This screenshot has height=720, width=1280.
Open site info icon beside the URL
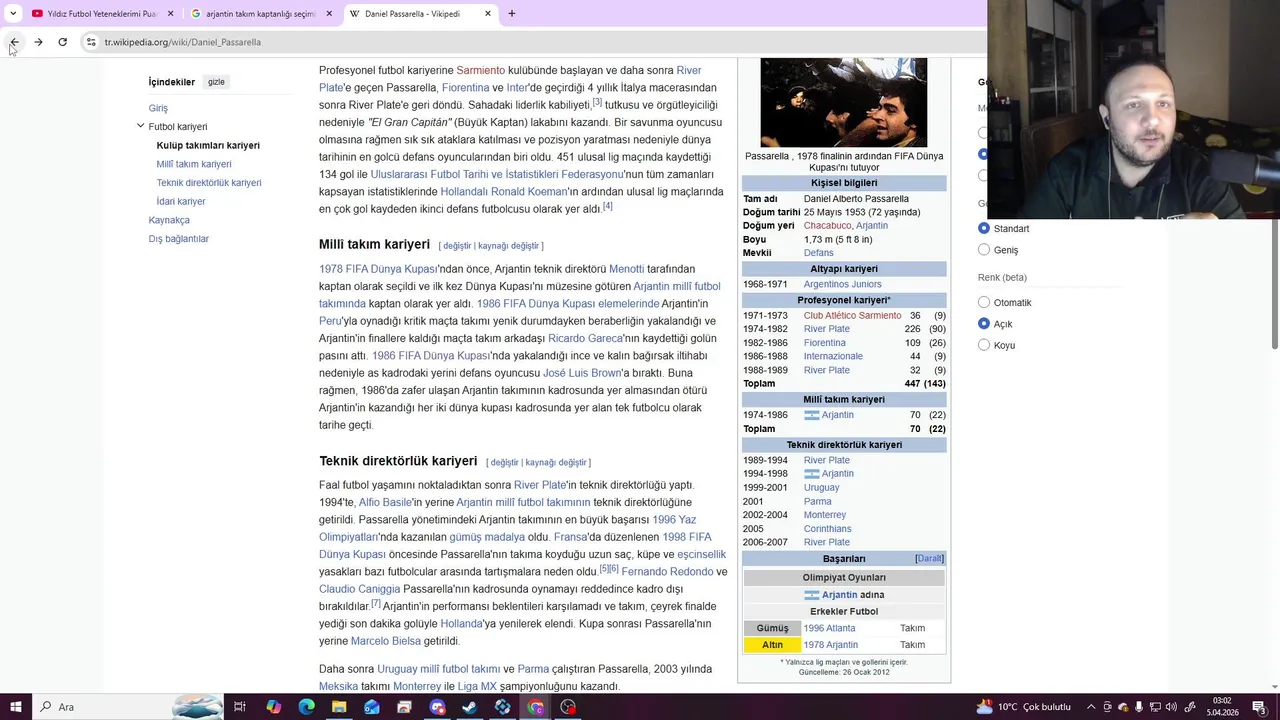[x=91, y=42]
